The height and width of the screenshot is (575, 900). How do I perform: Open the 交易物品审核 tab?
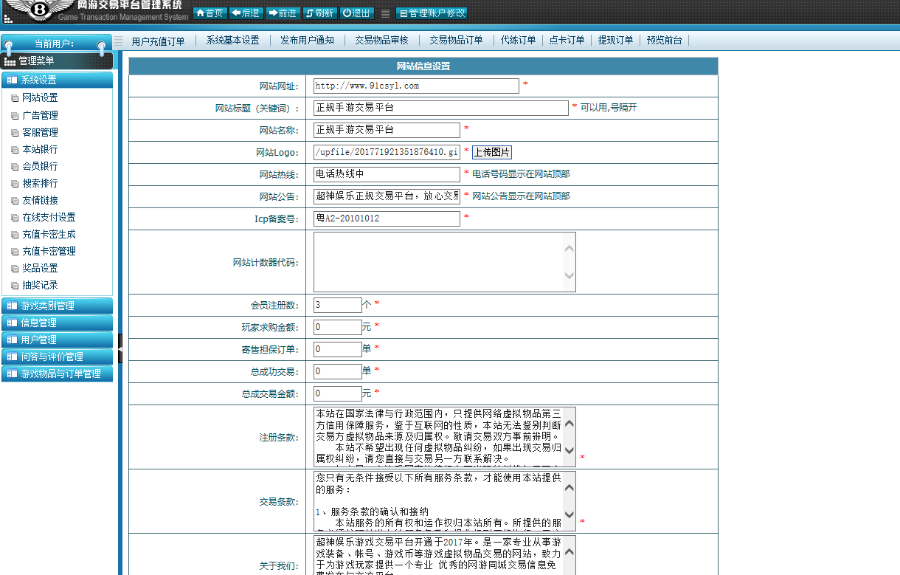[x=382, y=40]
